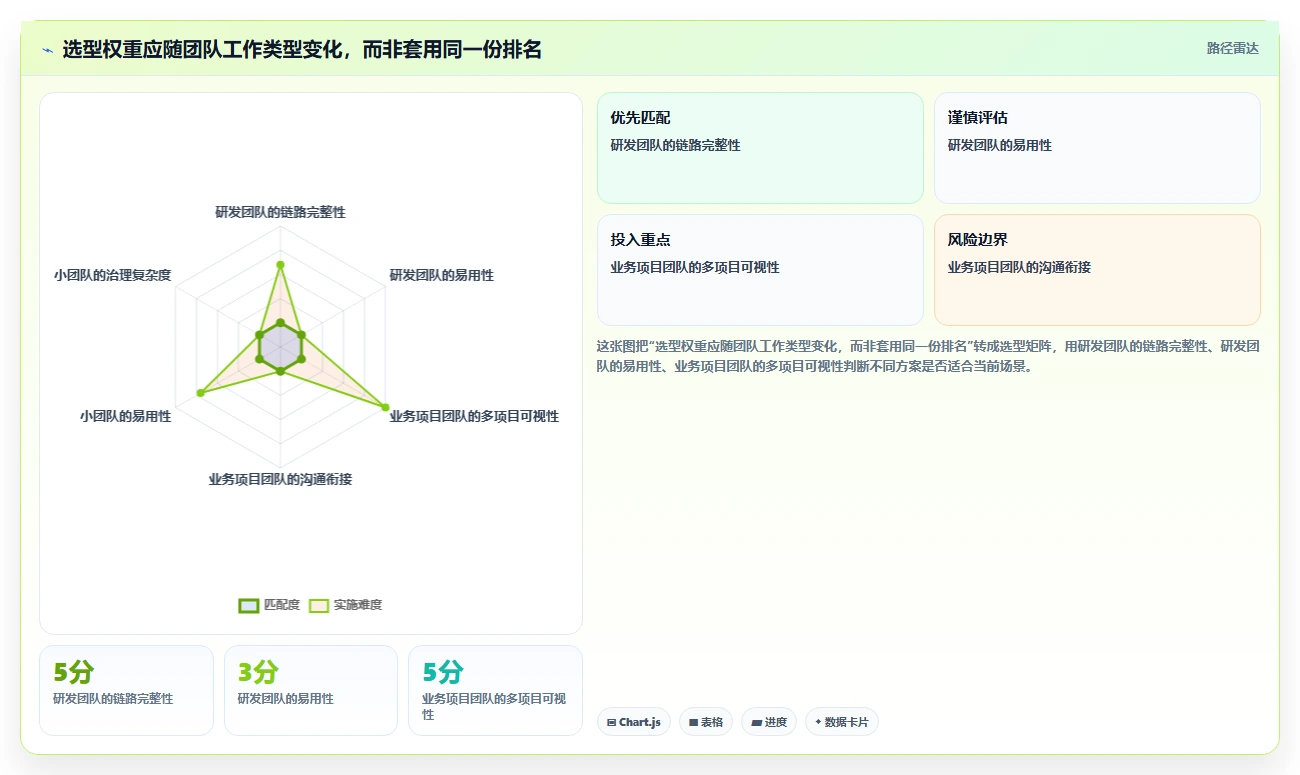Select the 进度 tag

point(769,722)
